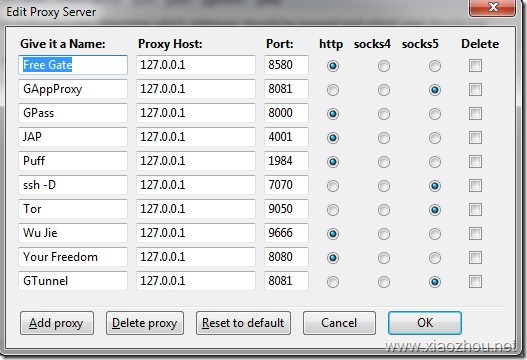527x360 pixels.
Task: Select socks5 for Wu Jie
Action: (x=435, y=234)
